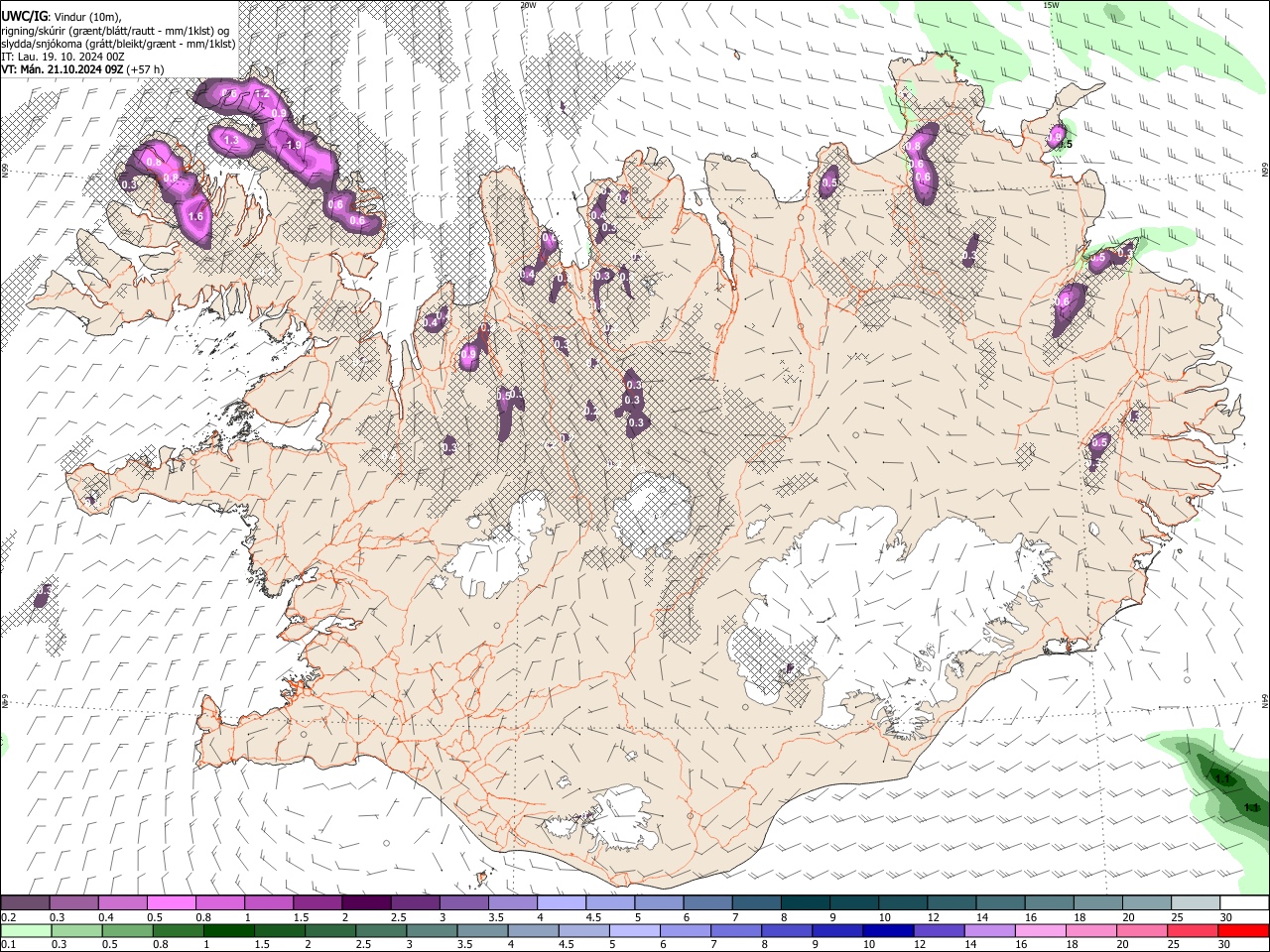Image resolution: width=1270 pixels, height=952 pixels.
Task: Click the 'VT: Mán. 21.10.2024 09Z' valid time
Action: click(x=63, y=69)
